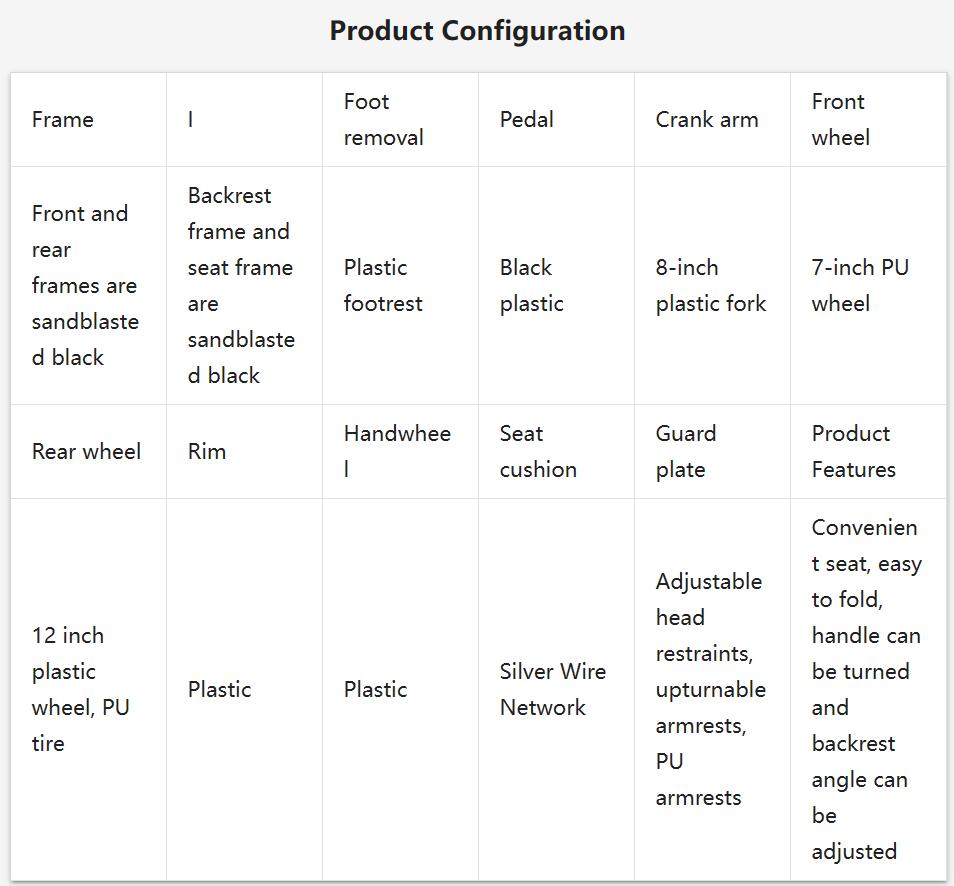Image resolution: width=954 pixels, height=886 pixels.
Task: Select the Product Features cell
Action: 868,452
